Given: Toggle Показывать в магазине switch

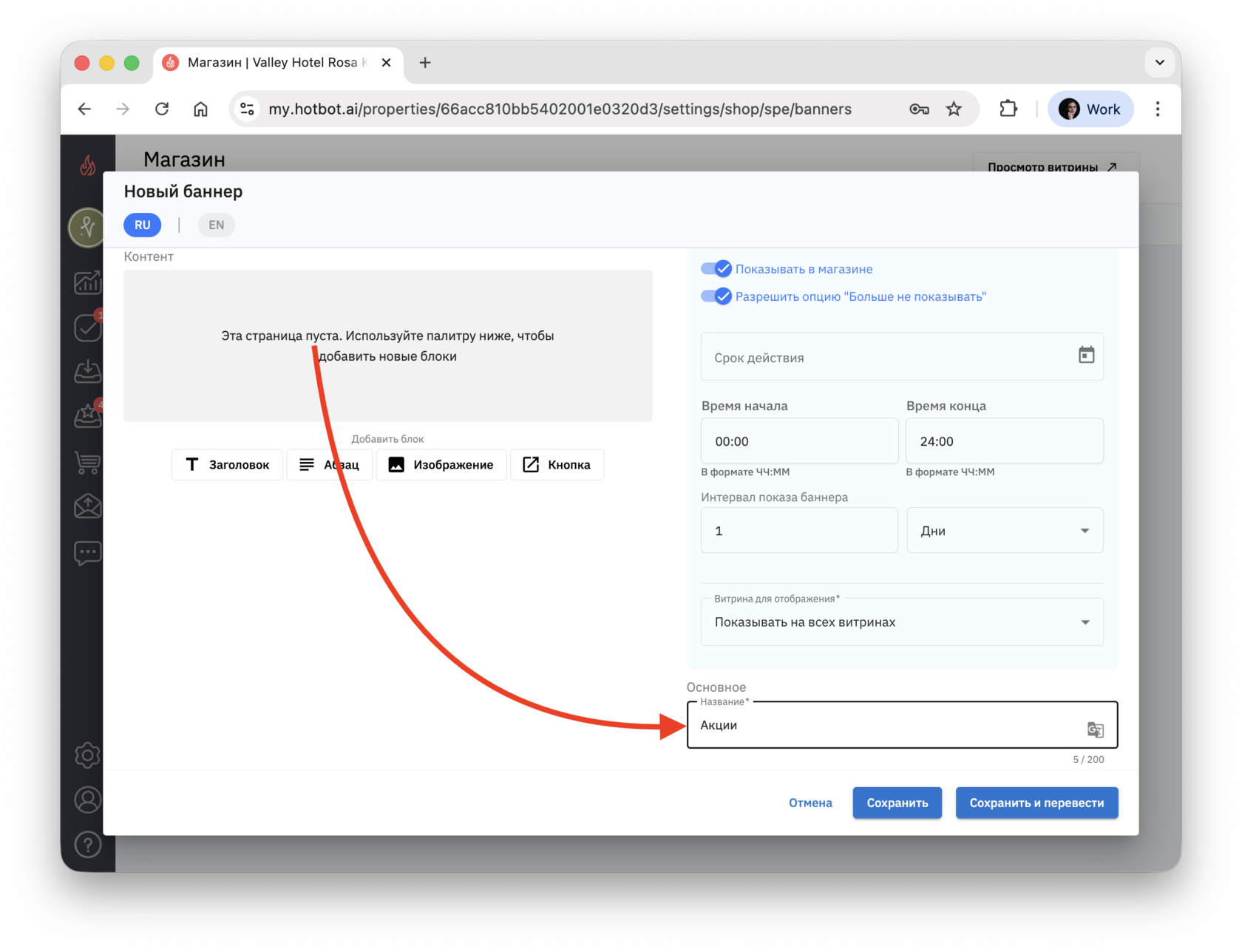Looking at the screenshot, I should pyautogui.click(x=716, y=269).
